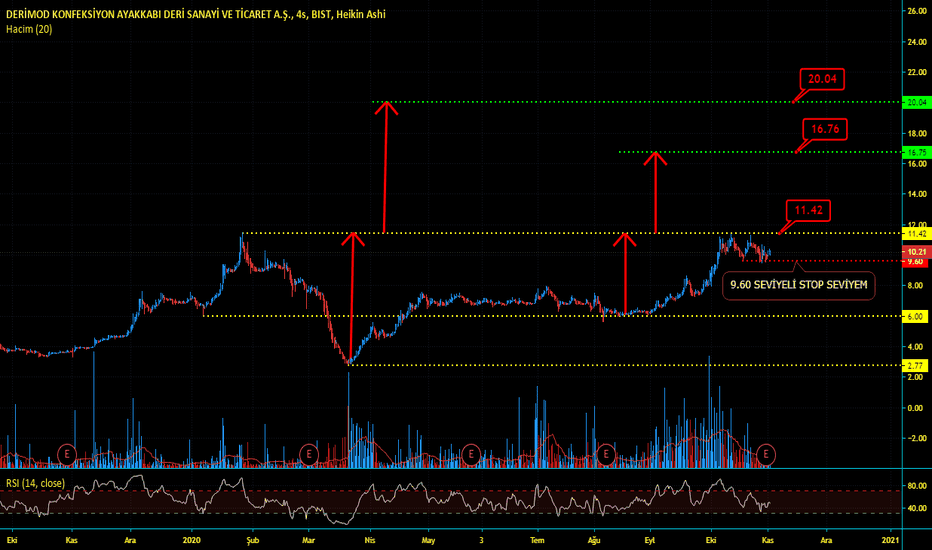
Task: Click the earnings E marker between May and Tem
Action: pos(471,454)
